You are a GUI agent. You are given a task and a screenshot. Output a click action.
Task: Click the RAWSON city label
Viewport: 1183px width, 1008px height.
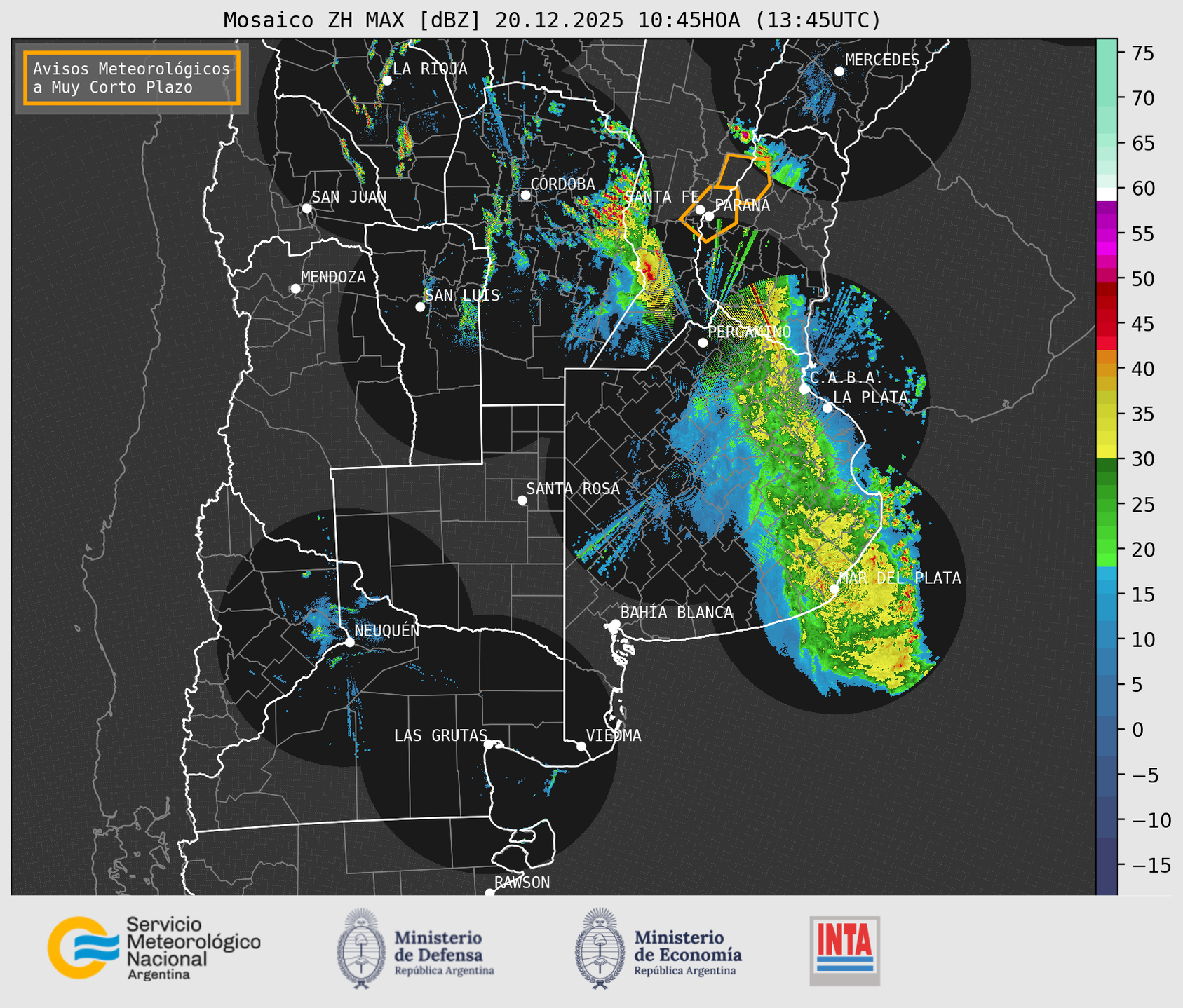pos(522,883)
